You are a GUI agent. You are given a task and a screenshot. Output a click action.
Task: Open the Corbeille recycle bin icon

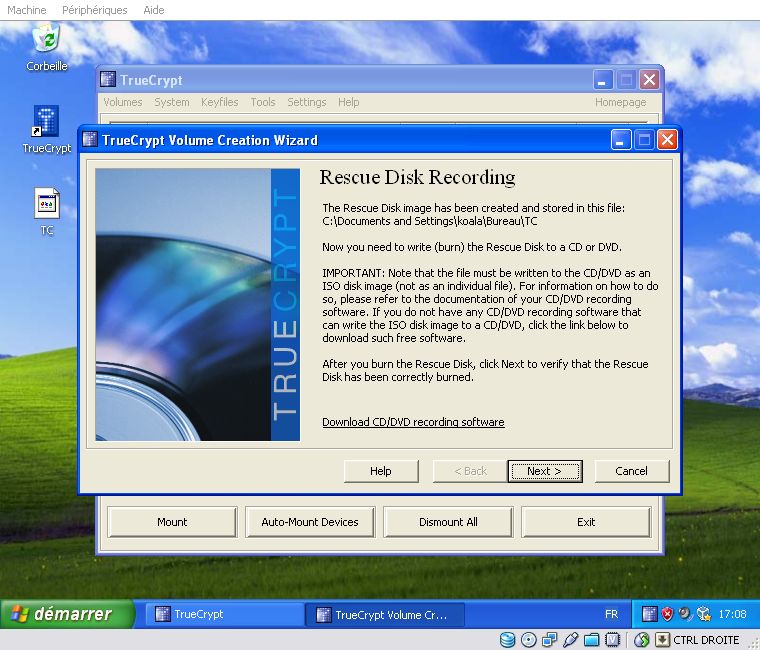tap(47, 39)
